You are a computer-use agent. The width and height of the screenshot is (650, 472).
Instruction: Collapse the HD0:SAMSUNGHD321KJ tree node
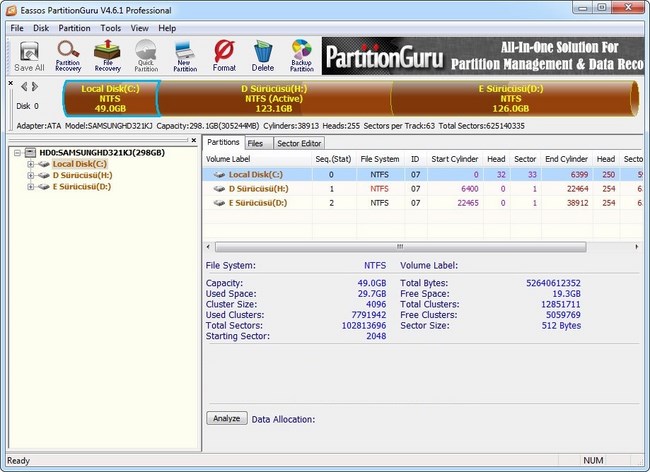pos(16,152)
